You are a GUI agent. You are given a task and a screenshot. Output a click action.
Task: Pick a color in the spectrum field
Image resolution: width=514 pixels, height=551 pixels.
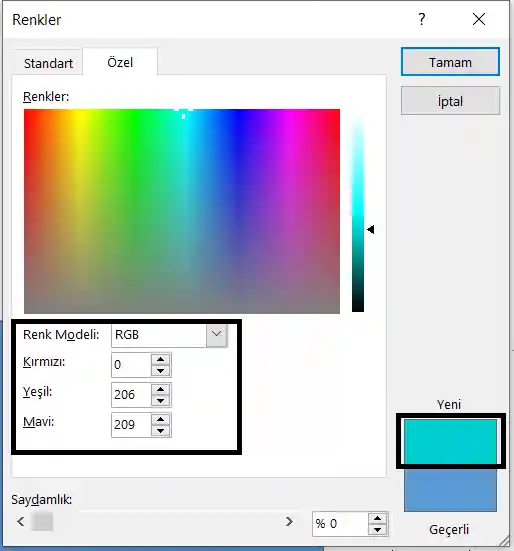coord(182,211)
